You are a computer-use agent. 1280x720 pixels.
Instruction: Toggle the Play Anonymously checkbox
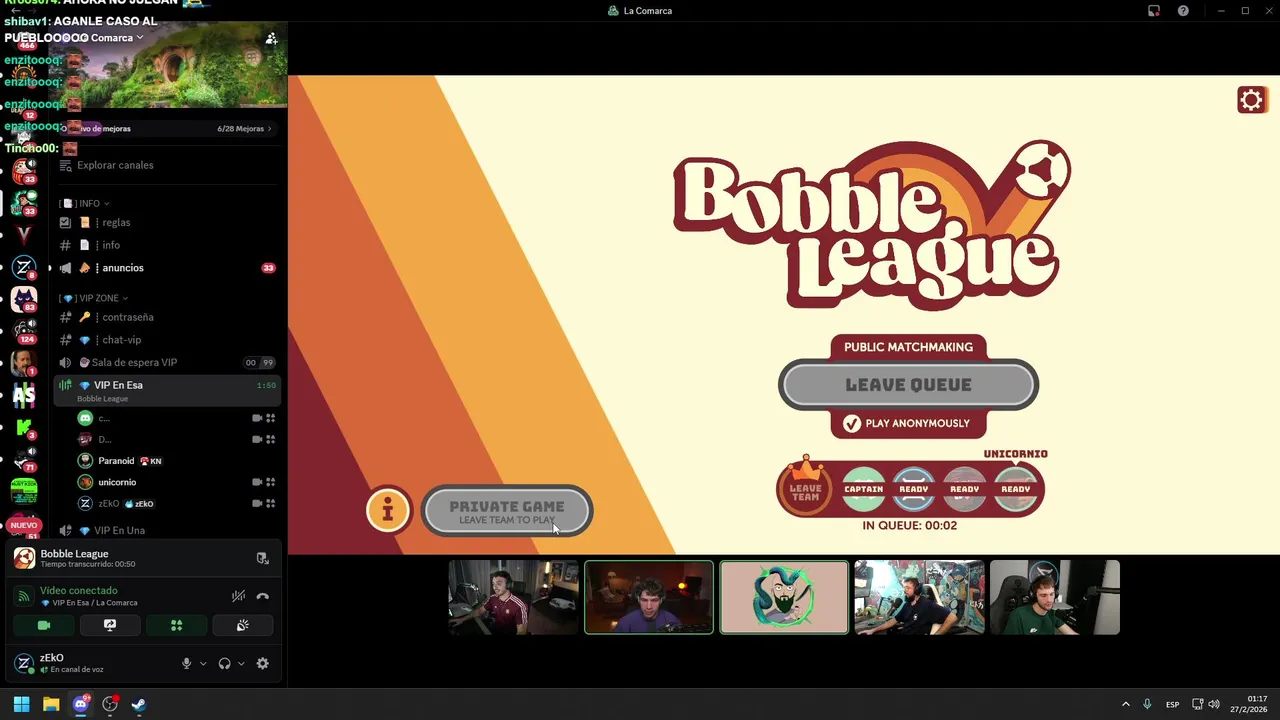[x=851, y=423]
